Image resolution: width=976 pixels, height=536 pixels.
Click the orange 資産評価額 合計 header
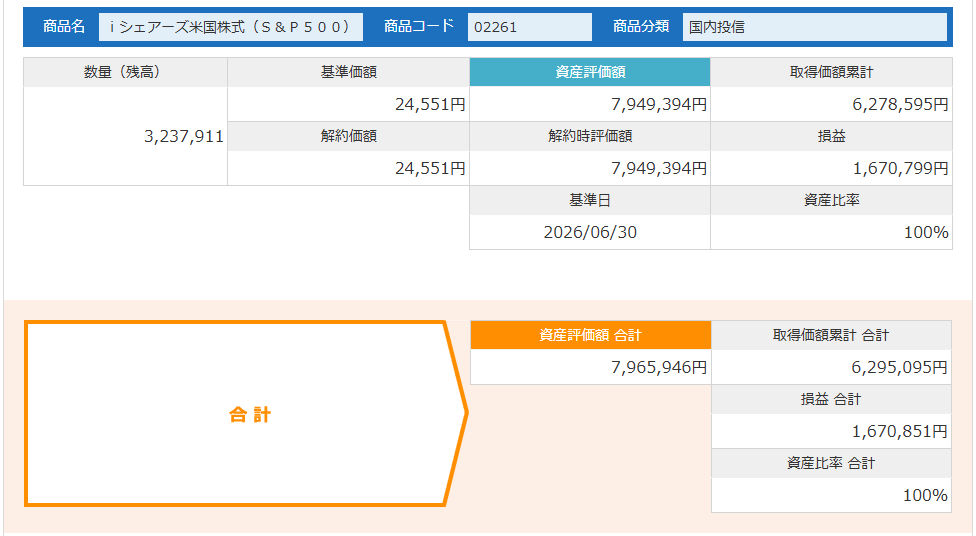pyautogui.click(x=591, y=335)
